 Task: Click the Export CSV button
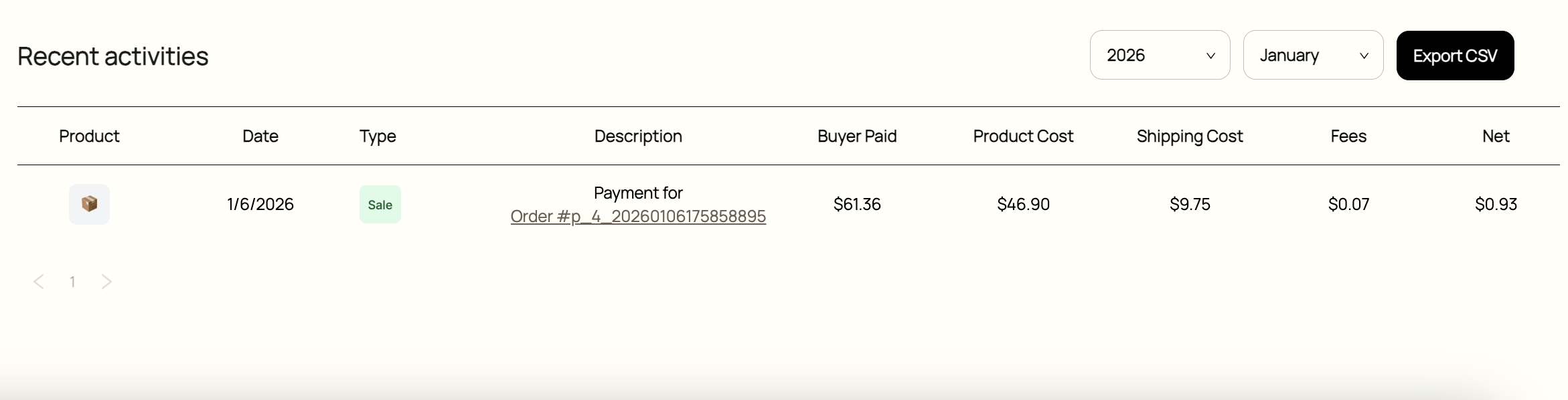[1455, 56]
